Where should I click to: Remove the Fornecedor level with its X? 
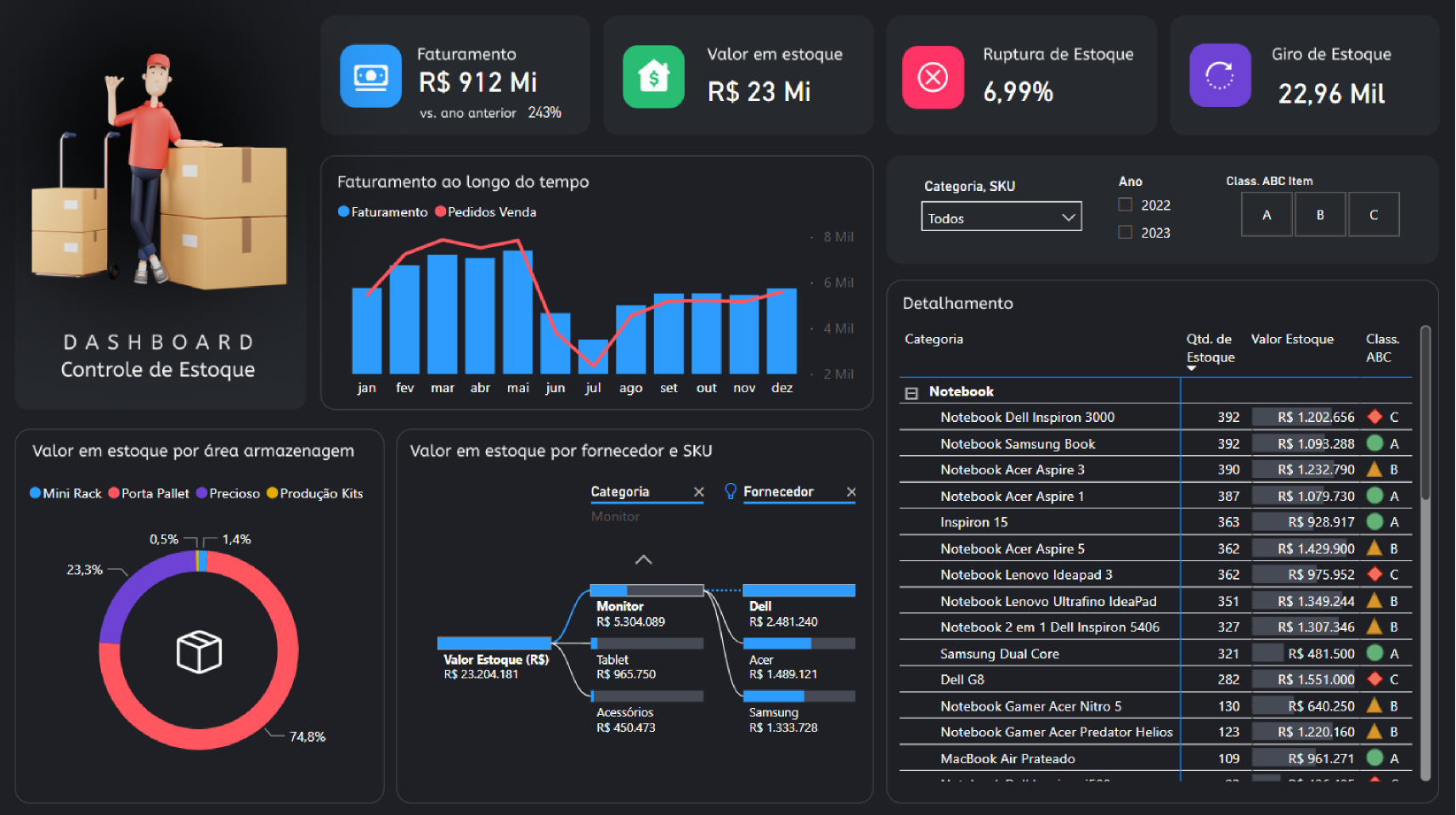coord(851,492)
